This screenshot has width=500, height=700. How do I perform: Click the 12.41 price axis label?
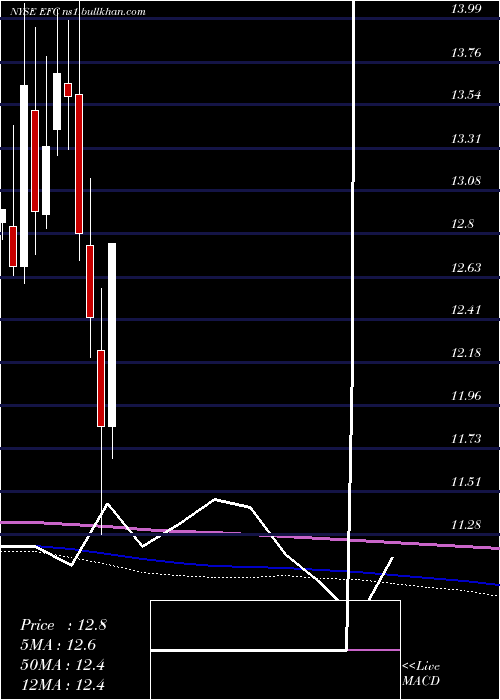coord(466,310)
